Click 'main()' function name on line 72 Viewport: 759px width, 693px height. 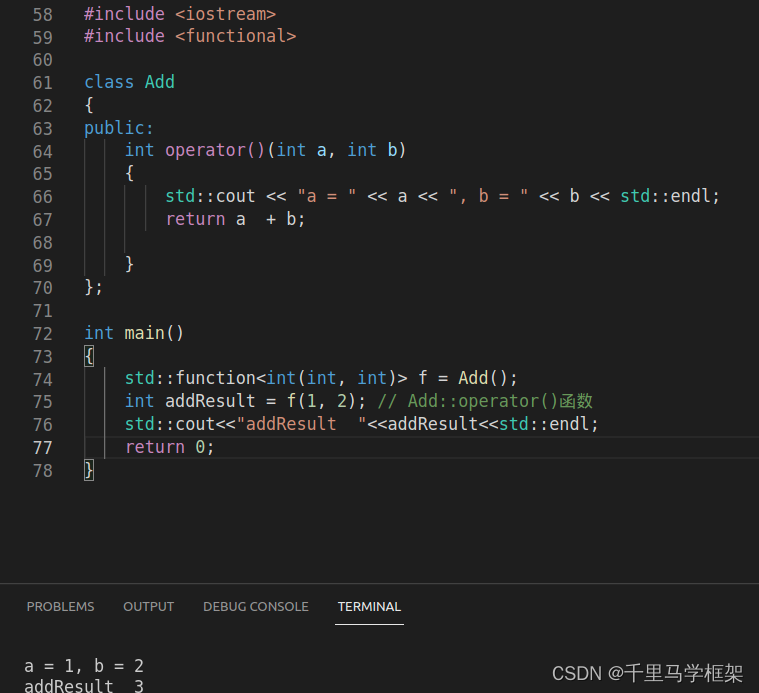click(154, 333)
